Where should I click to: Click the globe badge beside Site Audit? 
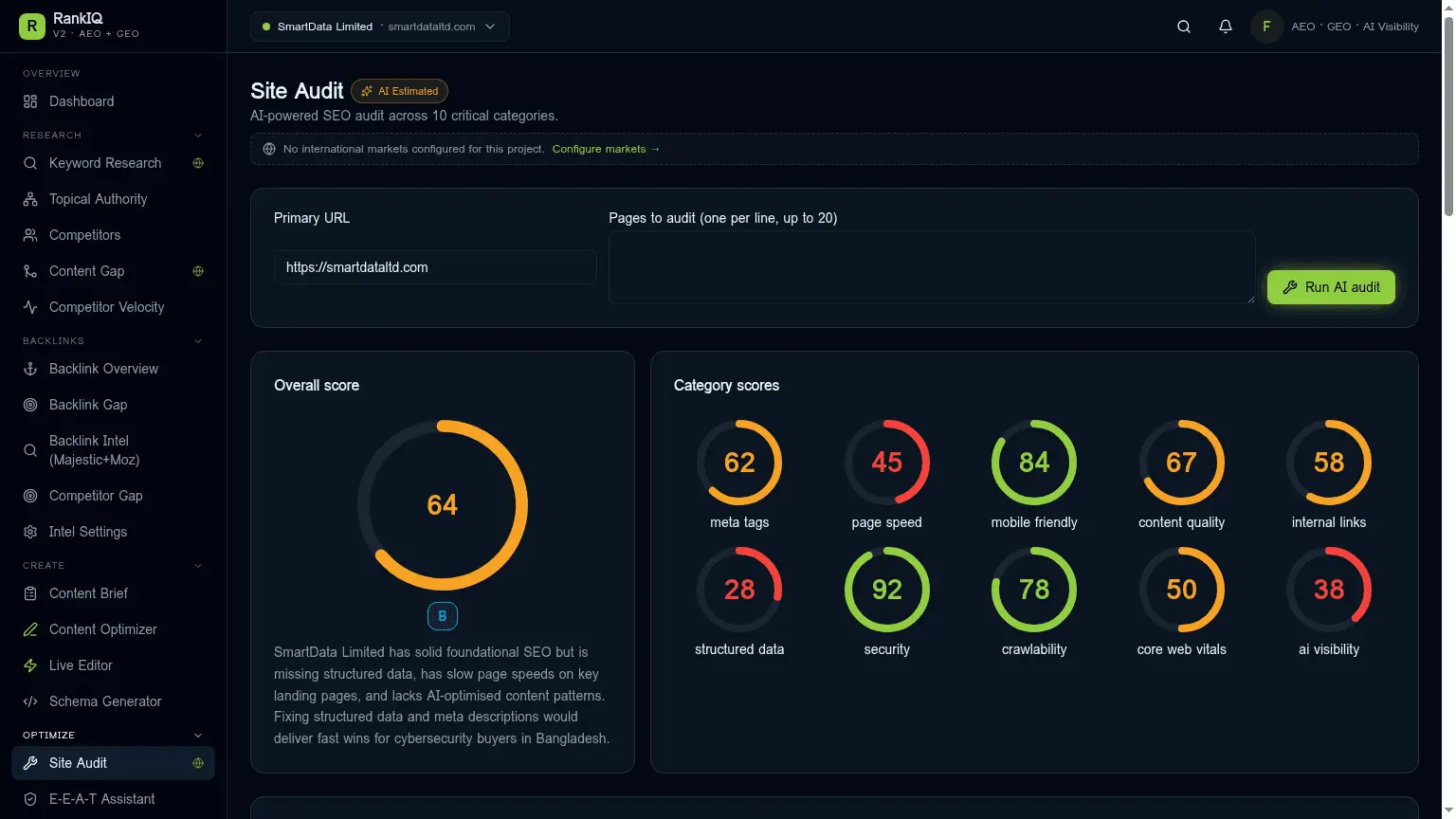[x=198, y=763]
